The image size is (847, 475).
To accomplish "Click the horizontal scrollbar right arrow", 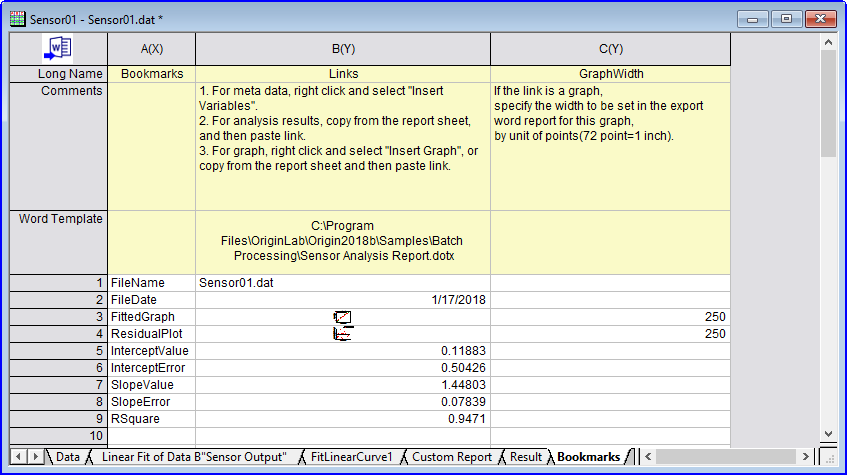I will point(808,456).
